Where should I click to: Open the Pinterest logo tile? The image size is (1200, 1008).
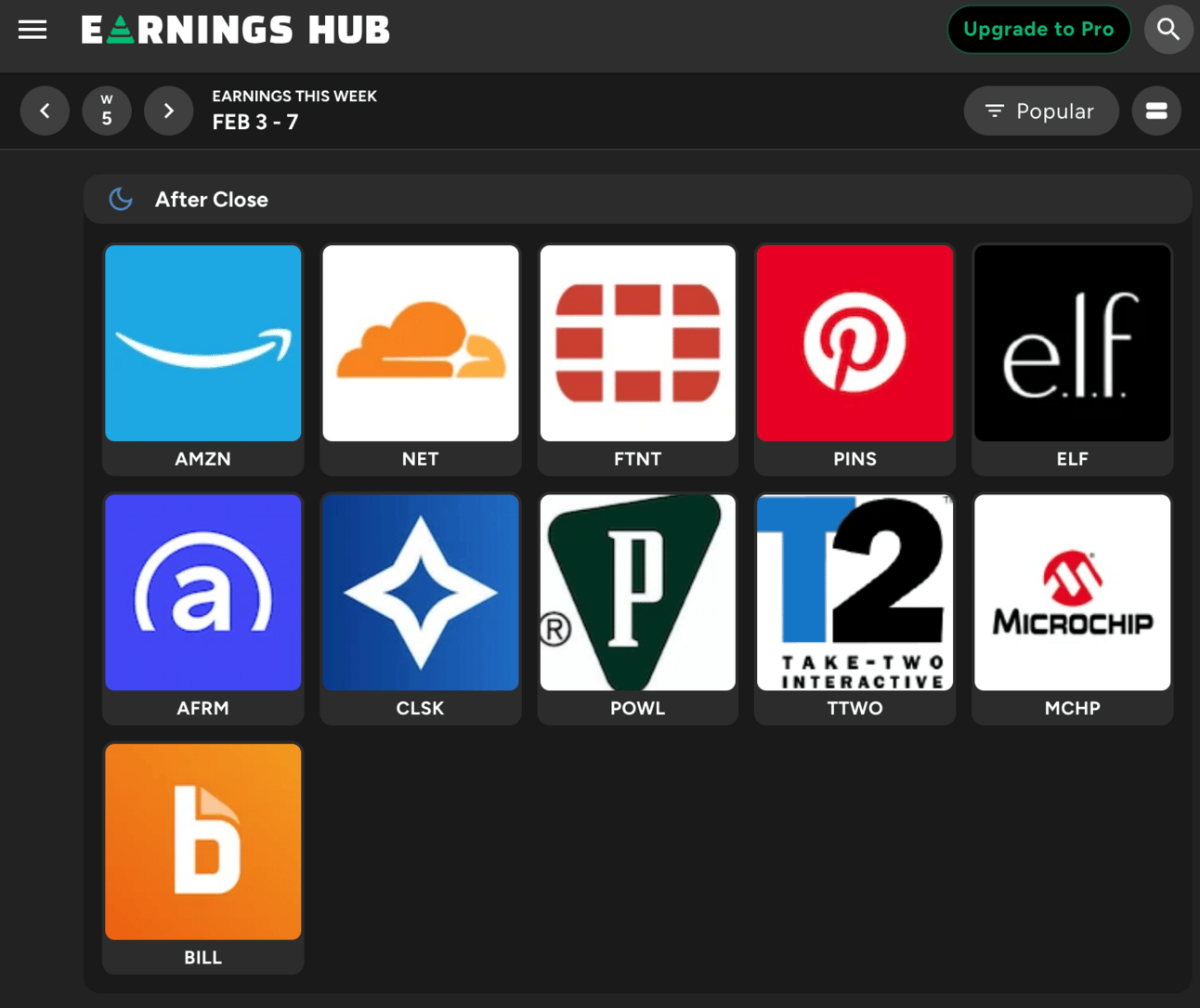[855, 343]
